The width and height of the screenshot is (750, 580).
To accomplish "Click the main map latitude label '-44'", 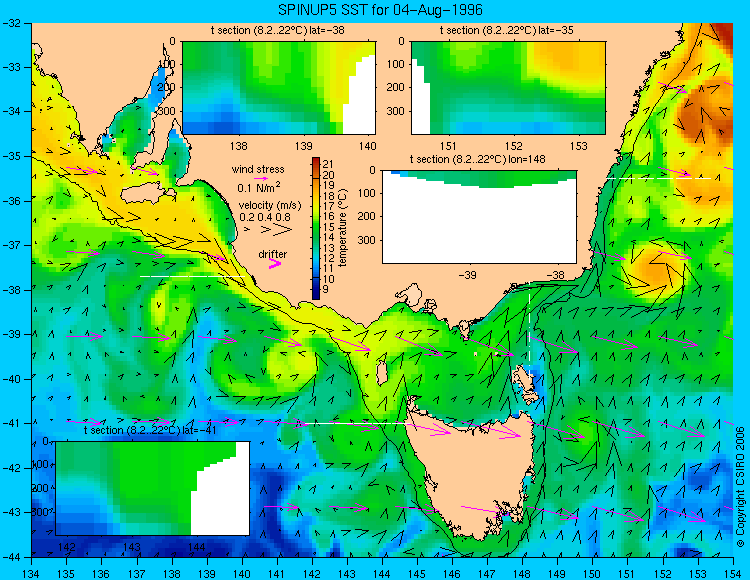I will point(11,557).
